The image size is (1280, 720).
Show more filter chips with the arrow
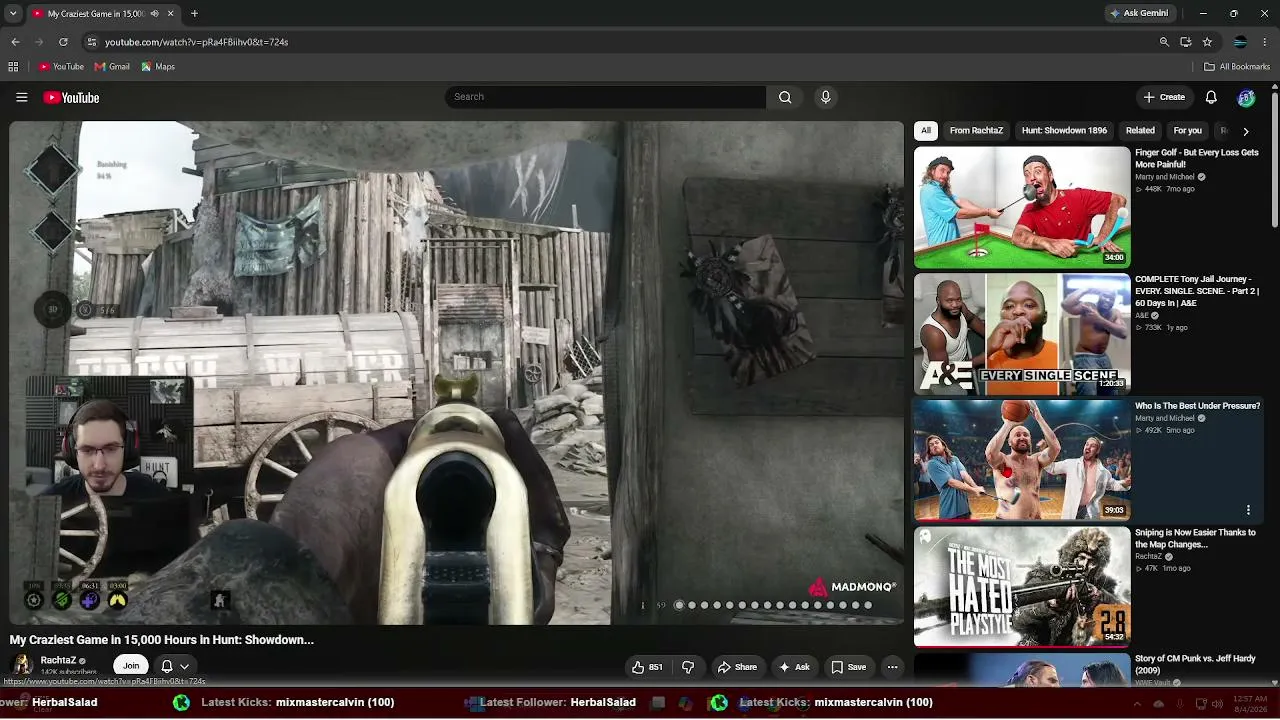[x=1245, y=131]
